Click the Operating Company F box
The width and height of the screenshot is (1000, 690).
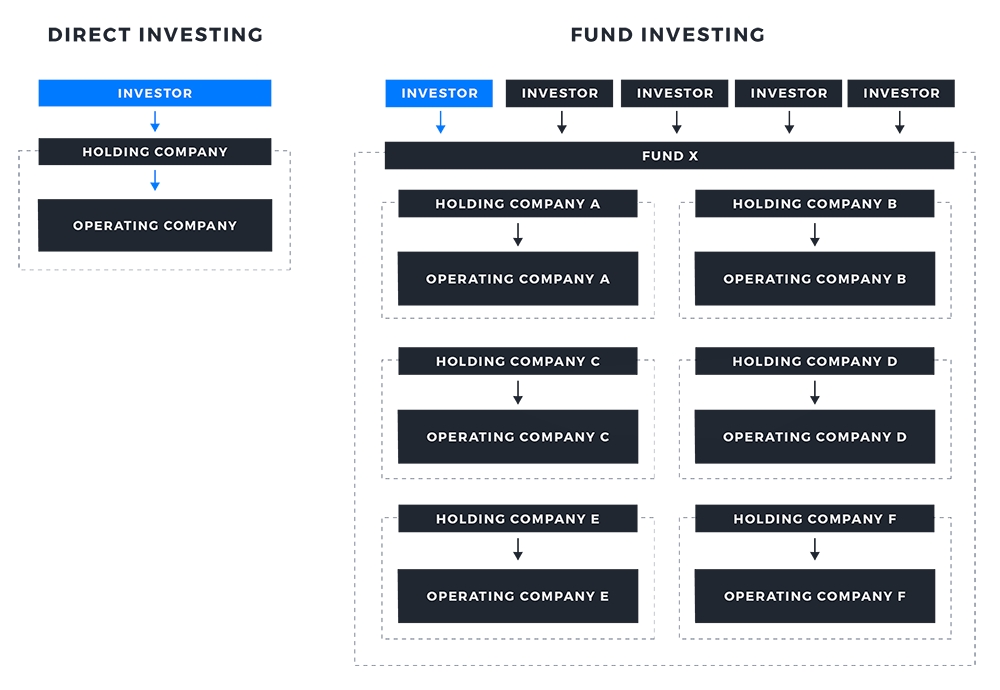point(815,596)
